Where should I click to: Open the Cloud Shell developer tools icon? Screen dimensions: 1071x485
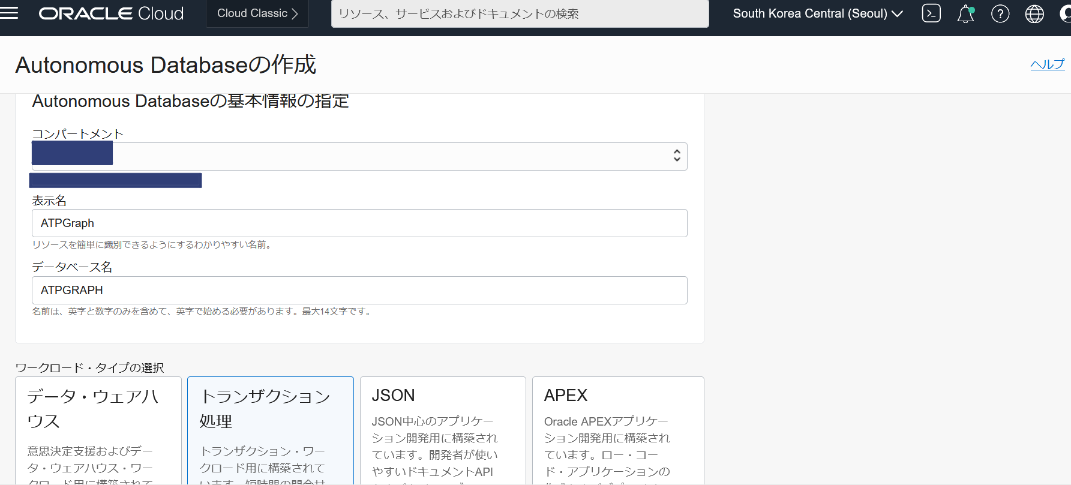click(x=931, y=14)
